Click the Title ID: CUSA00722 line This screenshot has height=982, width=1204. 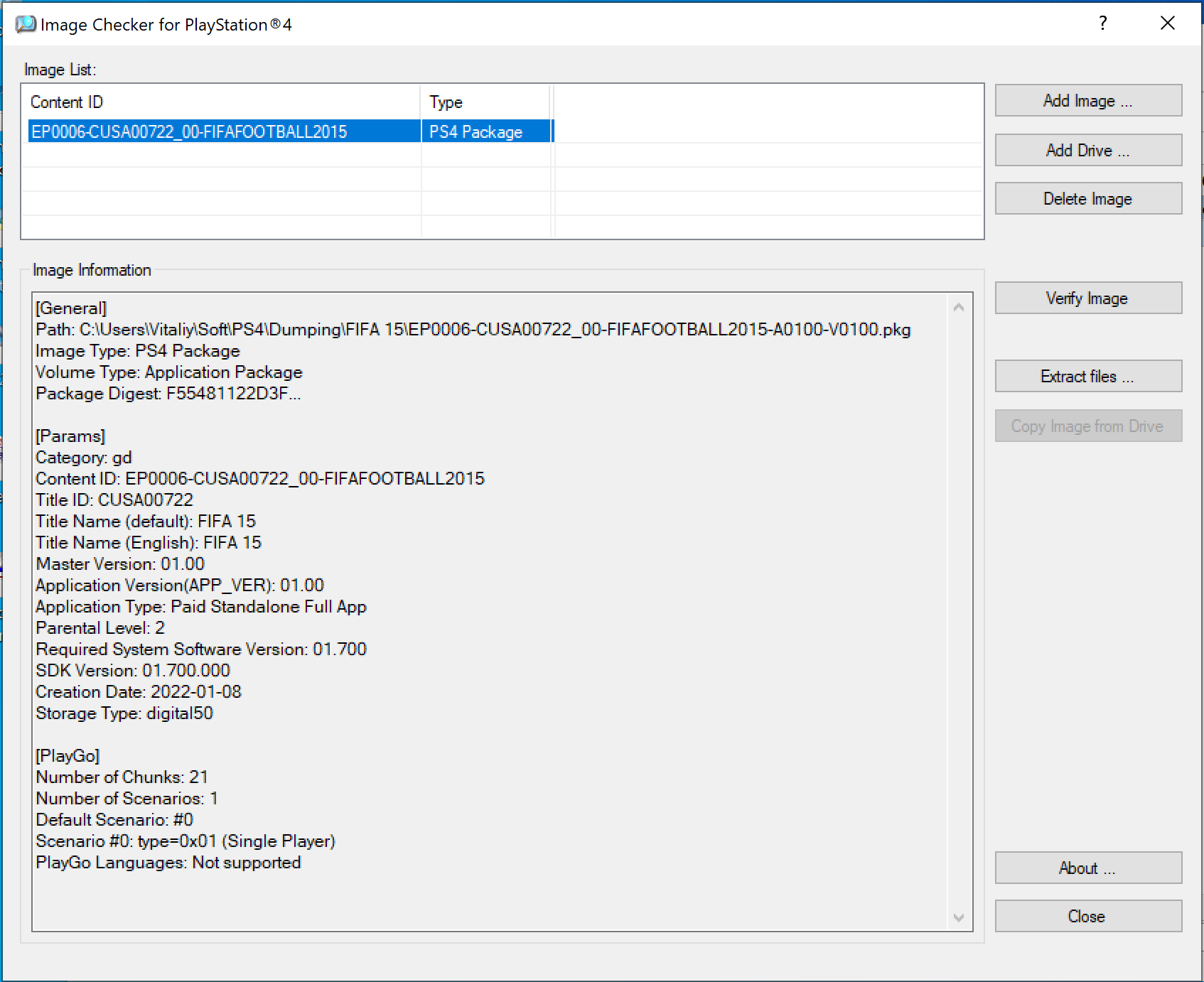click(x=114, y=500)
